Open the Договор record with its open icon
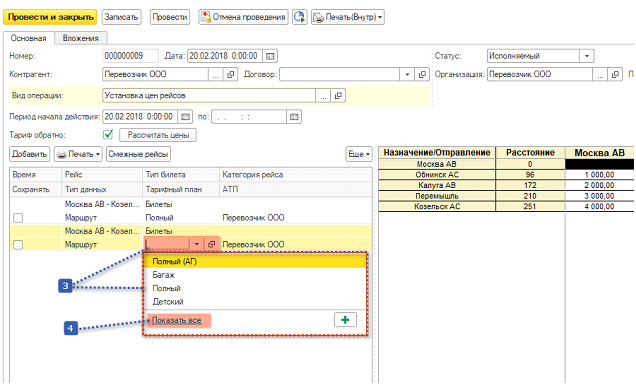 pyautogui.click(x=422, y=75)
